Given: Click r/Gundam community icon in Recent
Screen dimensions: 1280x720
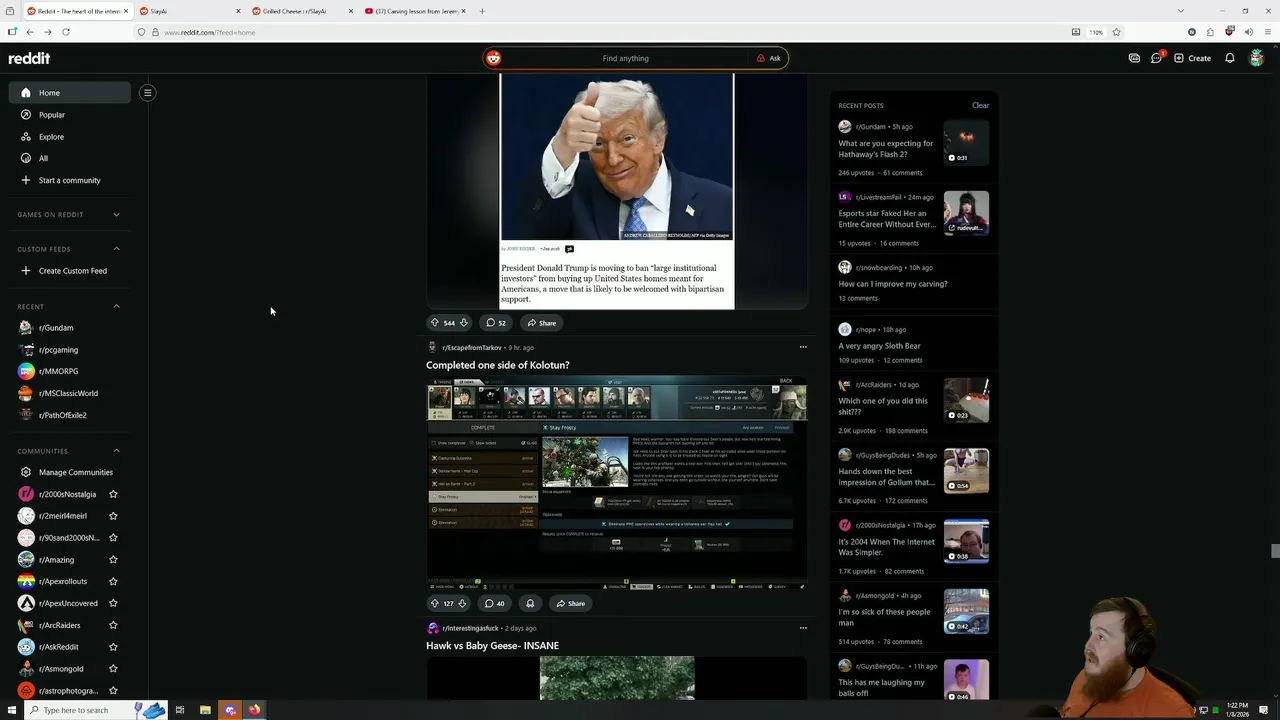Looking at the screenshot, I should click(x=26, y=328).
